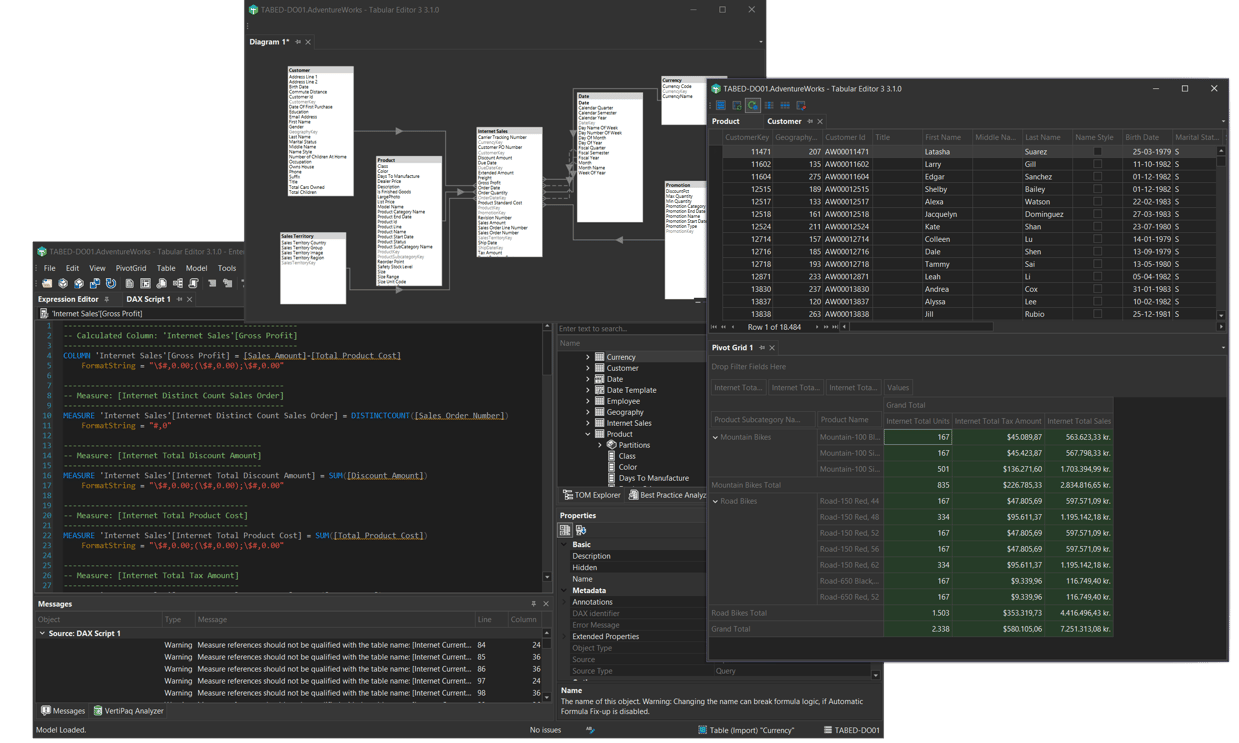Open the PivotGrid menu
This screenshot has width=1239, height=743.
pyautogui.click(x=131, y=267)
